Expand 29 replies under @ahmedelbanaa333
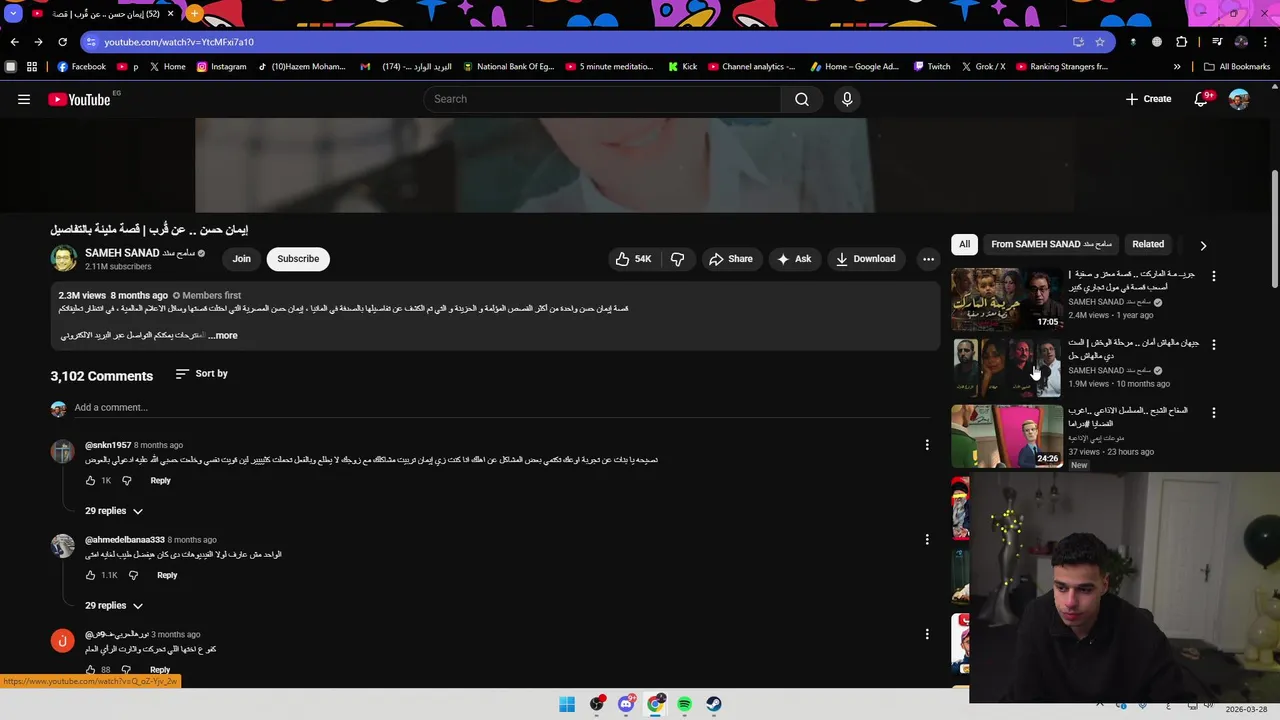Screen dimensions: 1280x720 click(x=114, y=606)
